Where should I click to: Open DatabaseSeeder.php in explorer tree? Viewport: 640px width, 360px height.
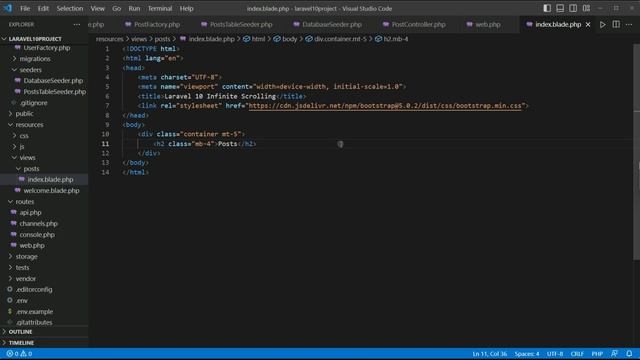click(x=53, y=81)
